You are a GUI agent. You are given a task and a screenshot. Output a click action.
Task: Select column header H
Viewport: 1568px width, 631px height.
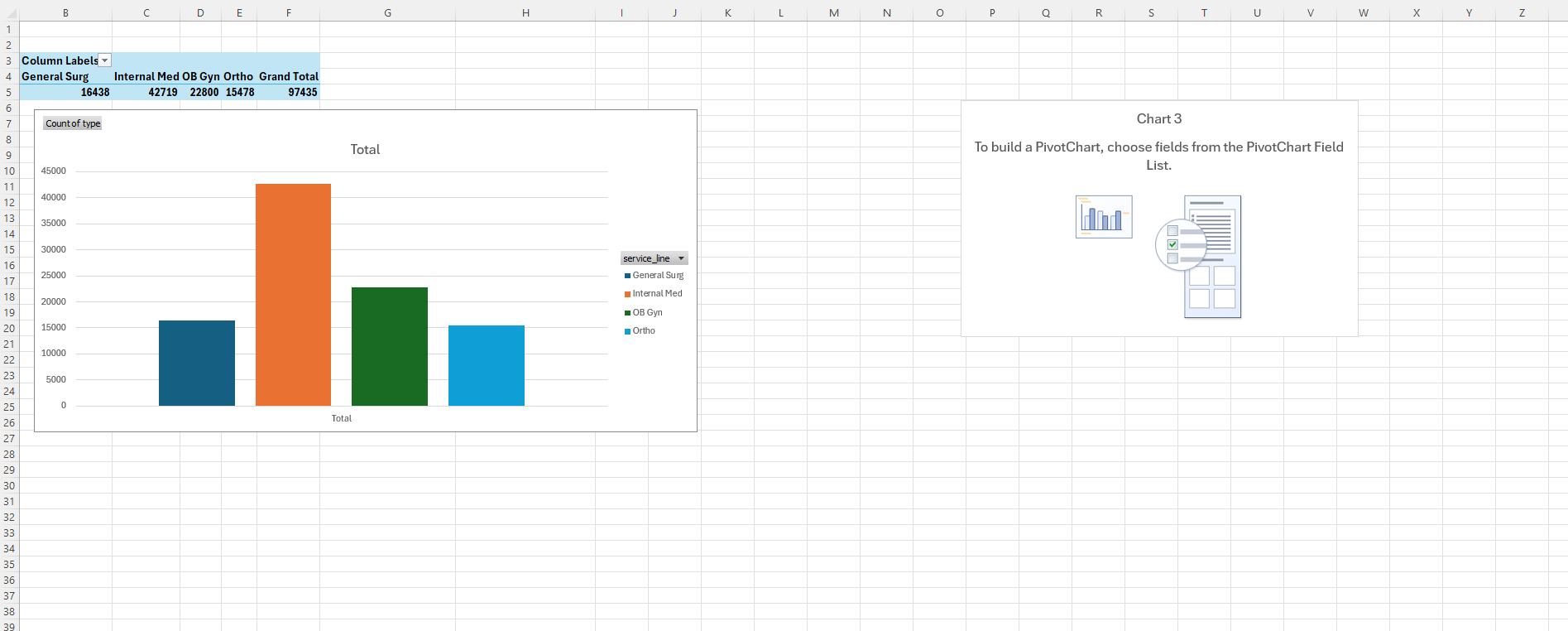point(525,12)
